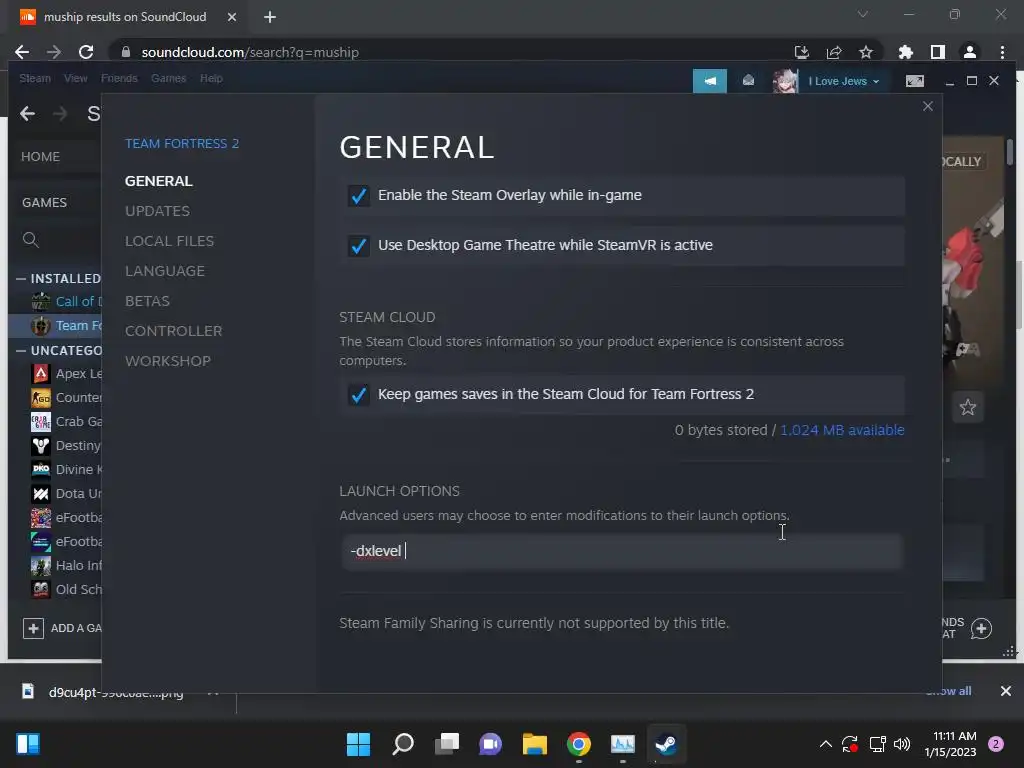Open the 1.024 MB available link

click(x=842, y=430)
